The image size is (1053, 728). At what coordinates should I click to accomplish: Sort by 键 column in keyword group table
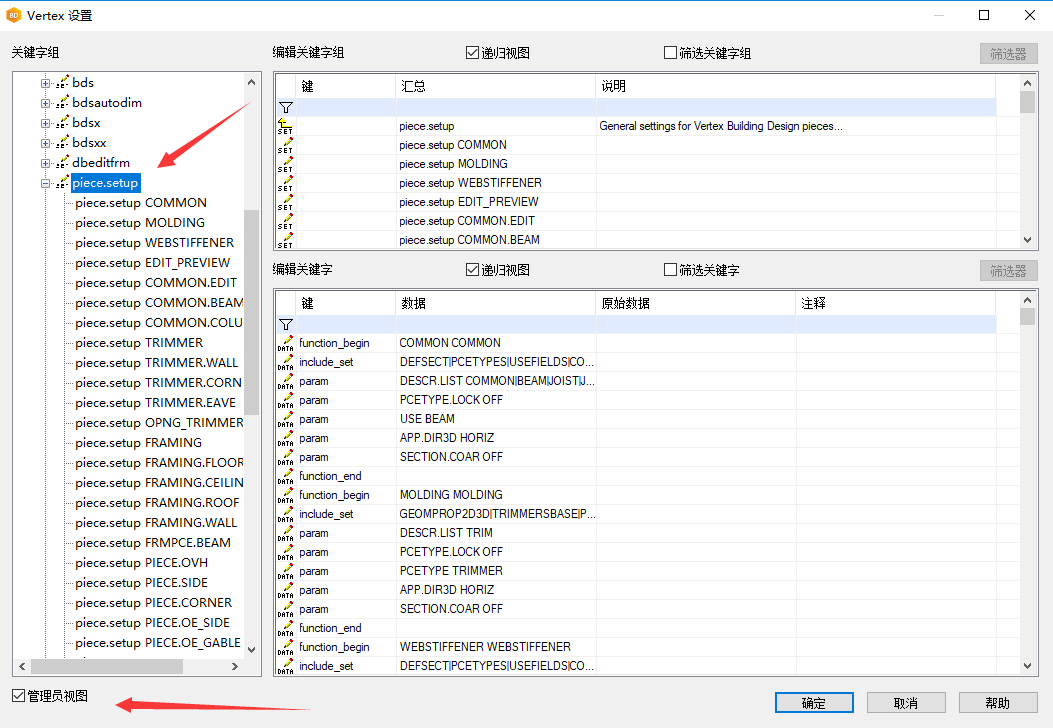click(345, 86)
